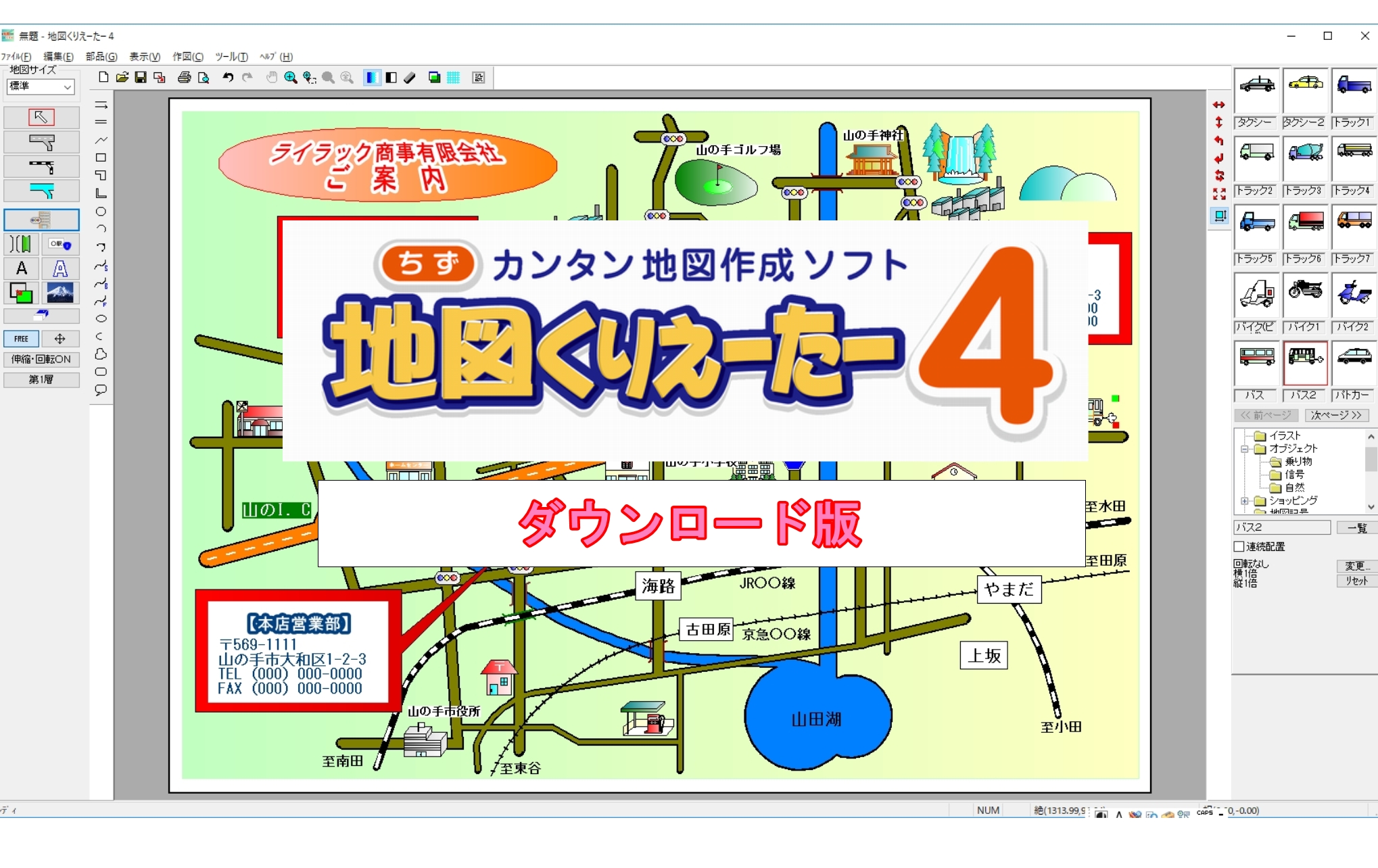Toggle the 伸縮・回転ON button
The image size is (1378, 868).
(41, 359)
